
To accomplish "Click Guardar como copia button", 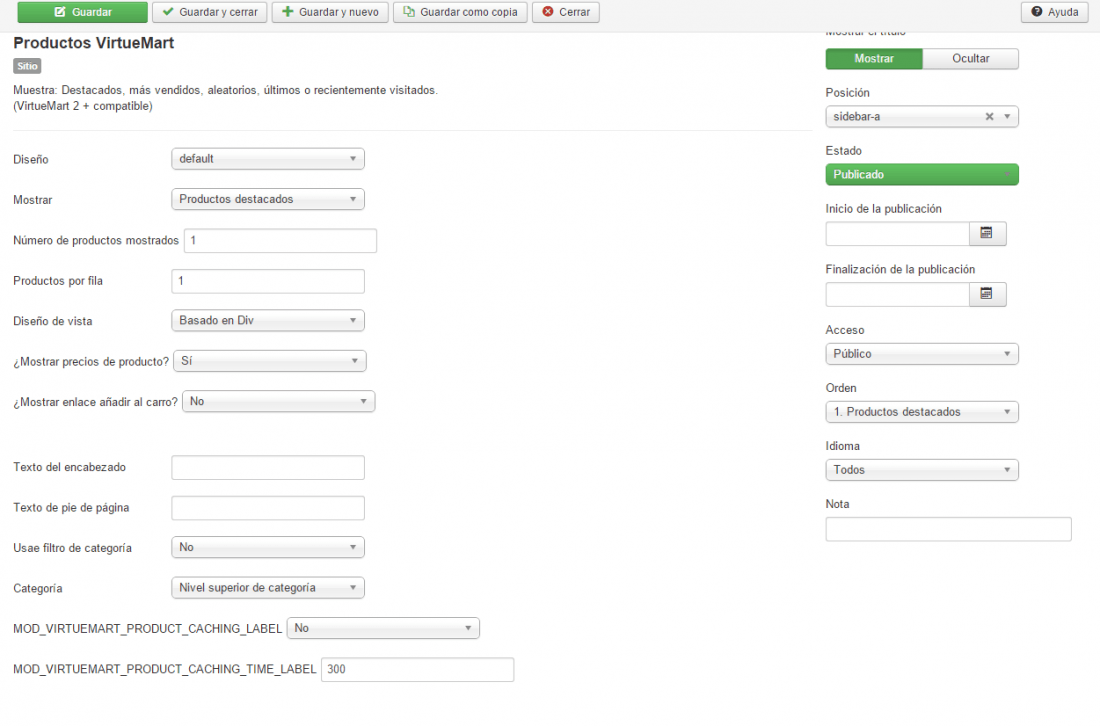I will (460, 12).
